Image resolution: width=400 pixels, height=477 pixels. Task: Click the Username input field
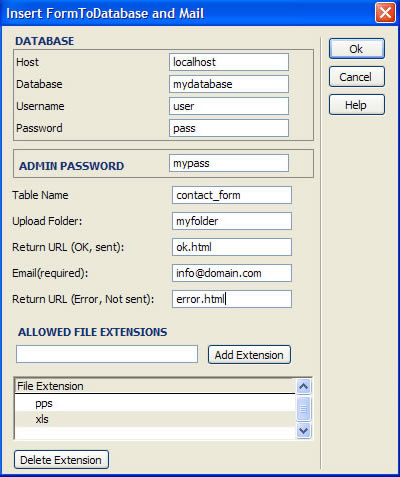pyautogui.click(x=229, y=106)
